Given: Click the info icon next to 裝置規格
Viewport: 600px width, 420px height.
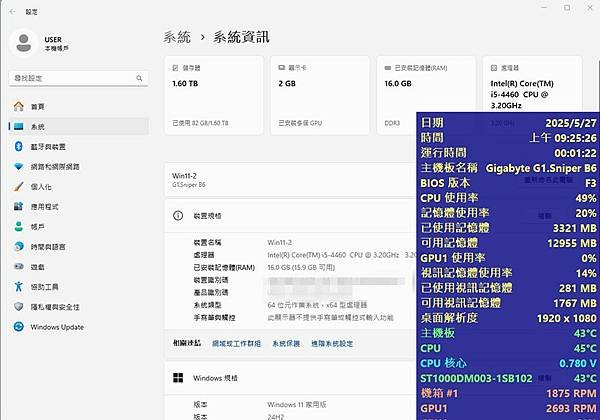Looking at the screenshot, I should (178, 216).
